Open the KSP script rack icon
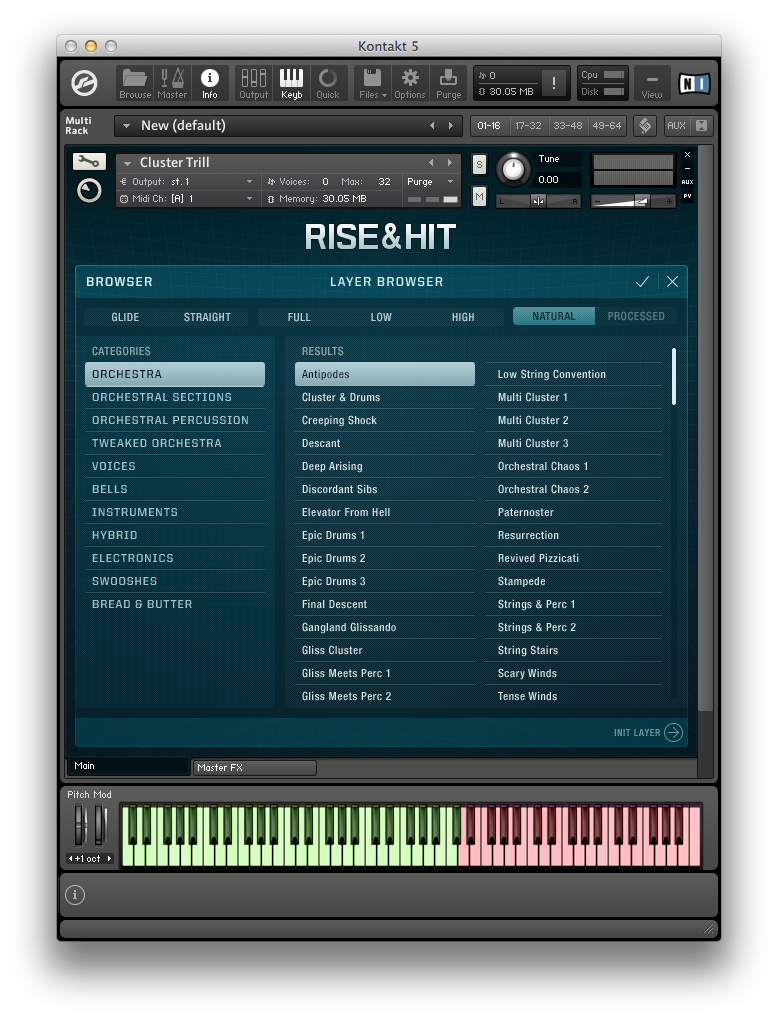The height and width of the screenshot is (1020, 778). click(645, 126)
